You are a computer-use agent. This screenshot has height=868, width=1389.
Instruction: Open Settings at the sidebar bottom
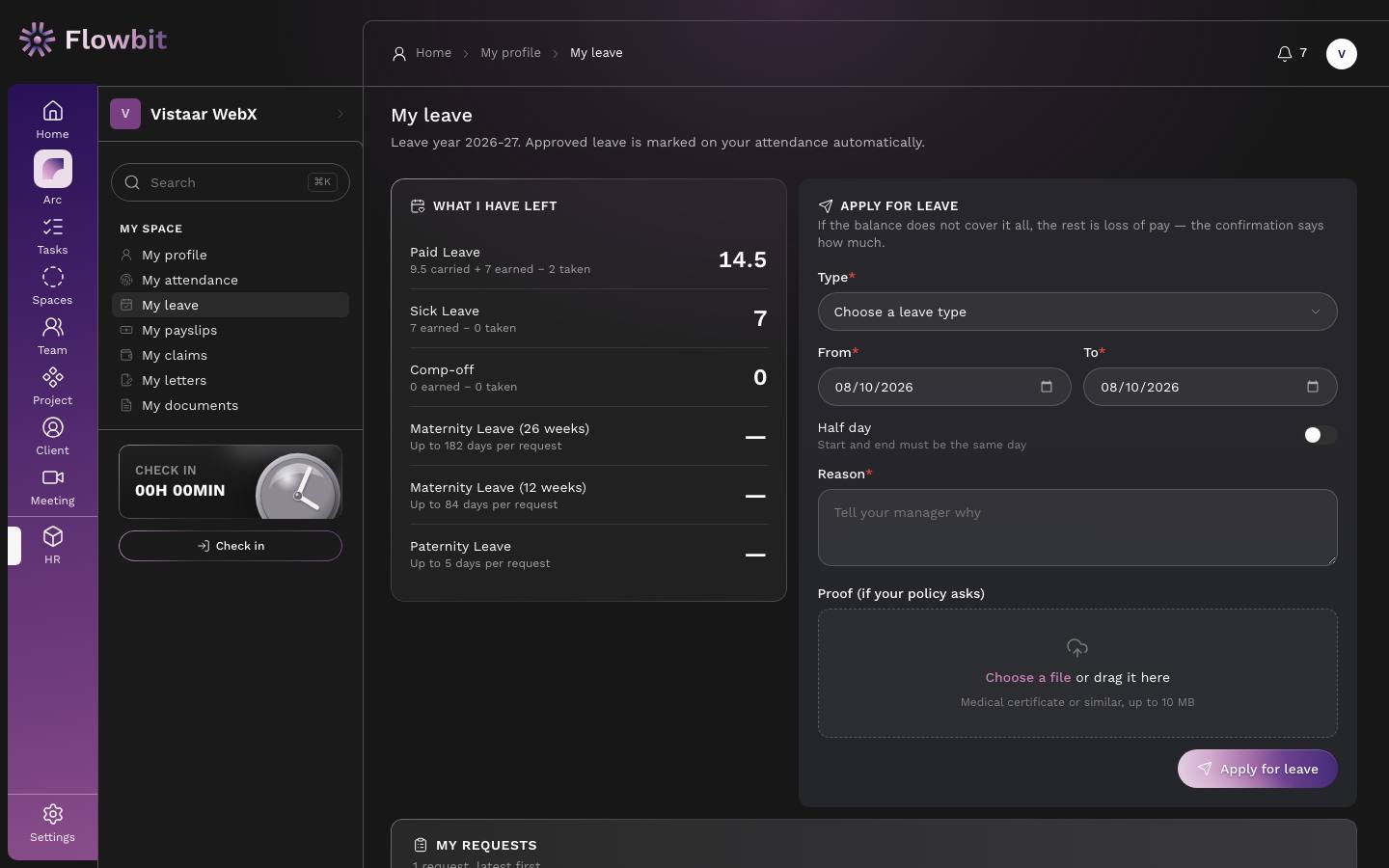pyautogui.click(x=52, y=824)
